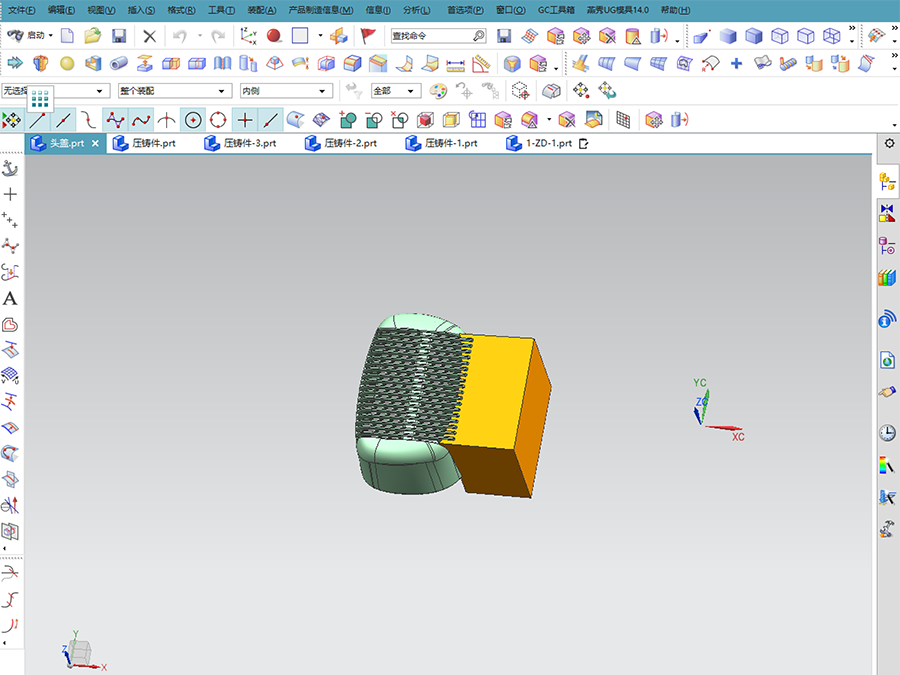Click the Undo arrow icon
900x675 pixels.
(180, 36)
